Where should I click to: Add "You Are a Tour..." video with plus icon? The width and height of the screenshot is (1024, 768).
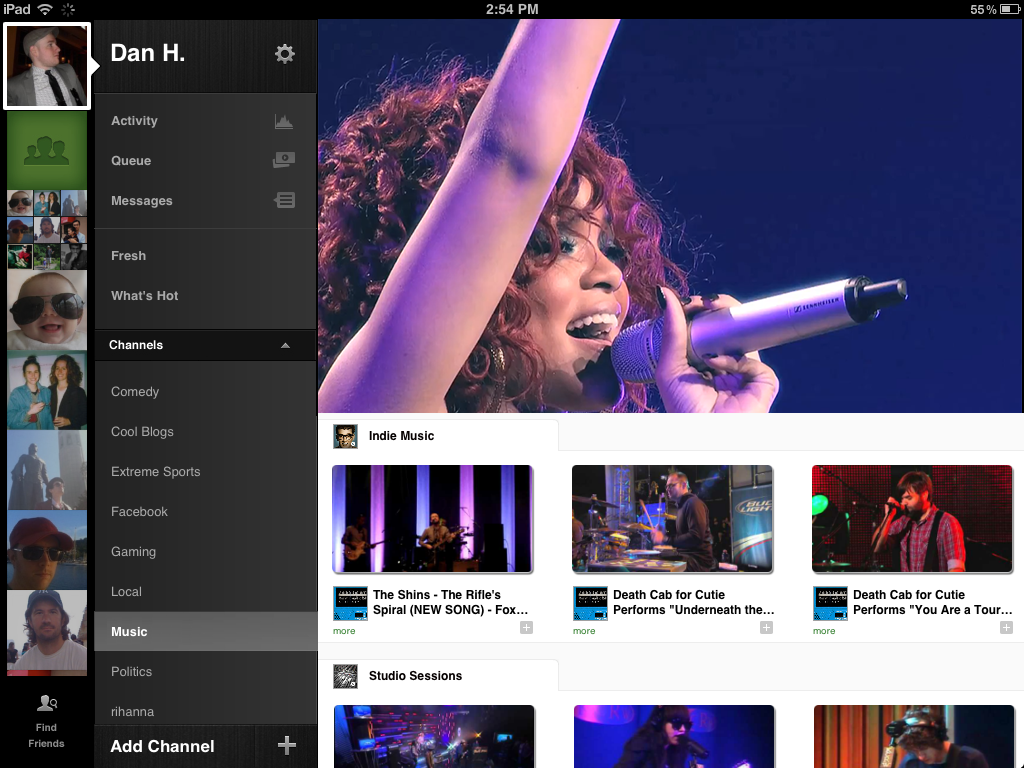point(1006,628)
